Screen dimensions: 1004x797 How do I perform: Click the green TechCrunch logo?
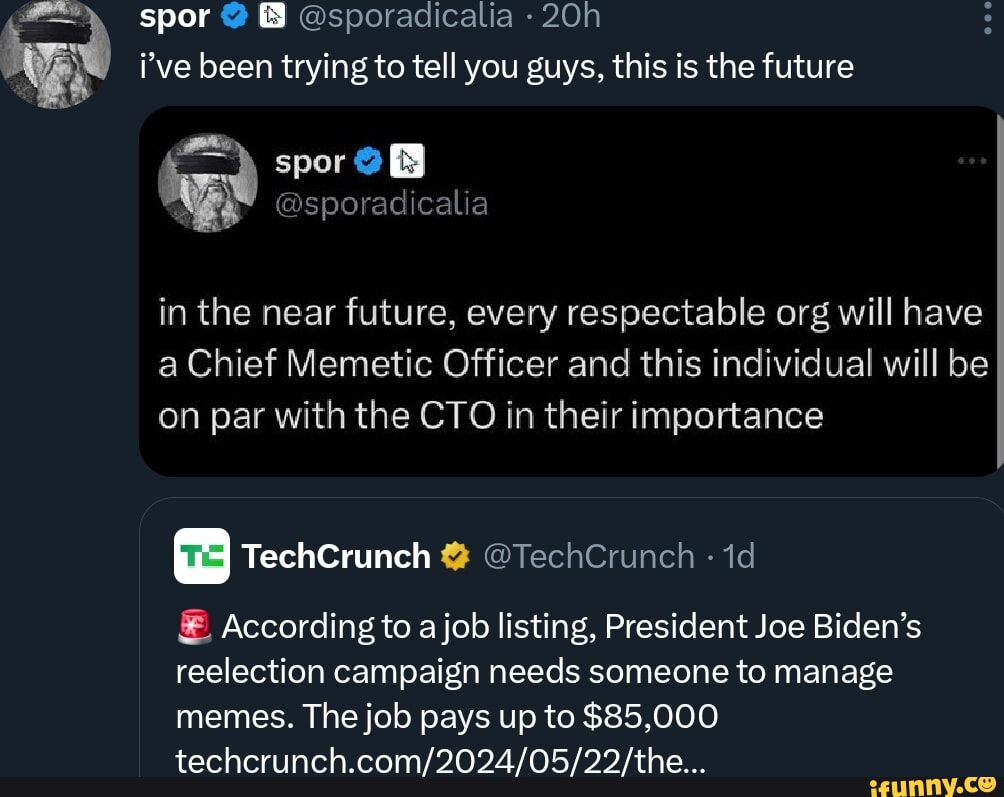coord(202,556)
